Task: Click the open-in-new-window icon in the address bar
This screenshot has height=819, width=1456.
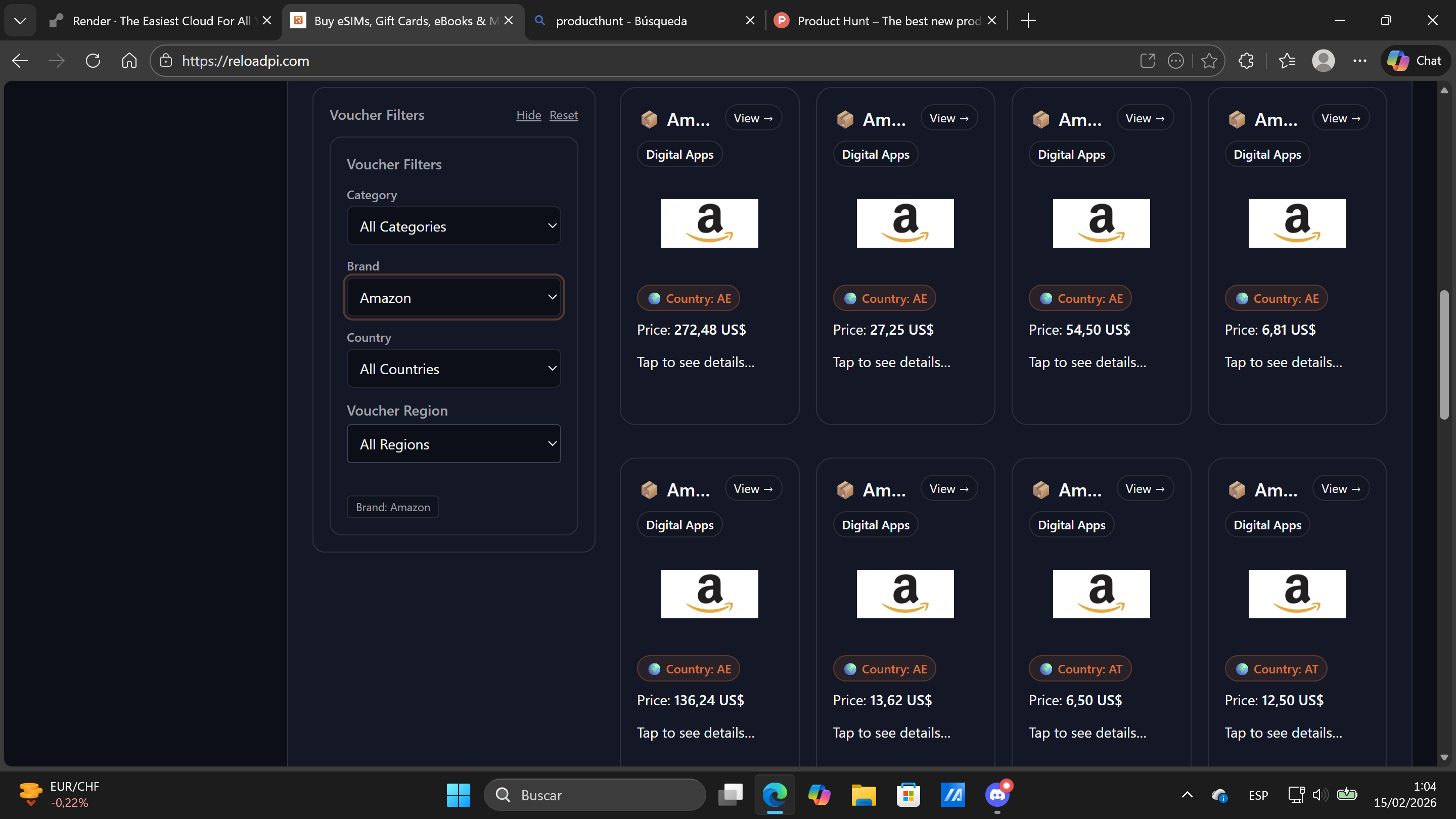Action: [1148, 61]
